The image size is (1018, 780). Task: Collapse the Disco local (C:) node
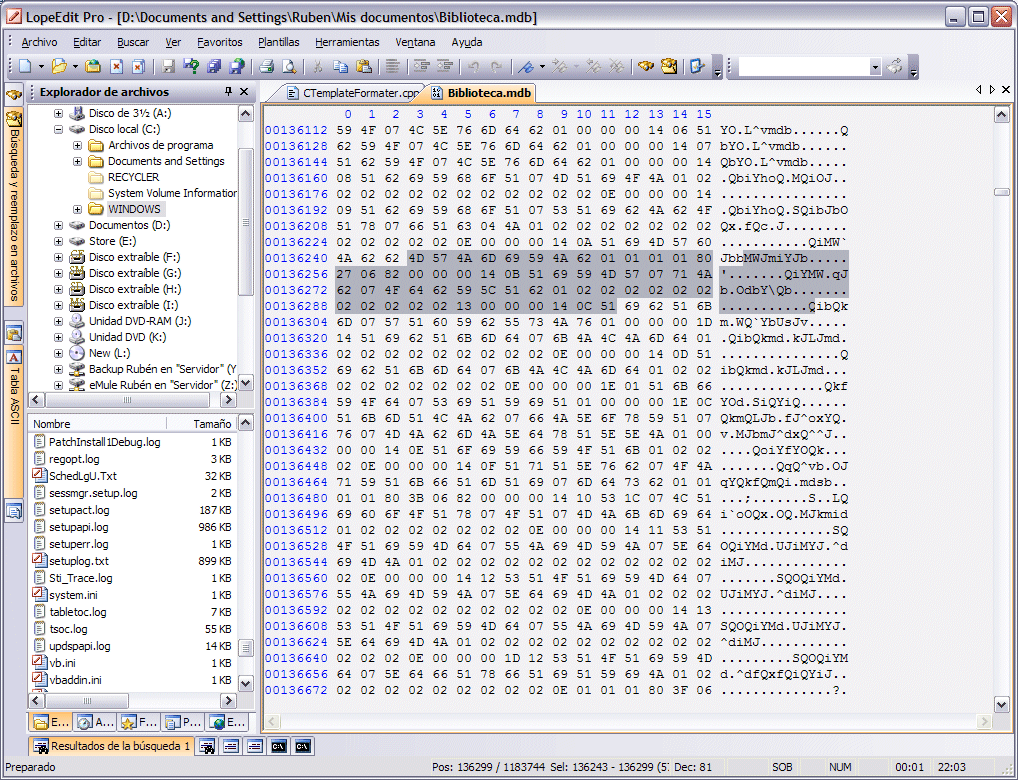(x=58, y=129)
